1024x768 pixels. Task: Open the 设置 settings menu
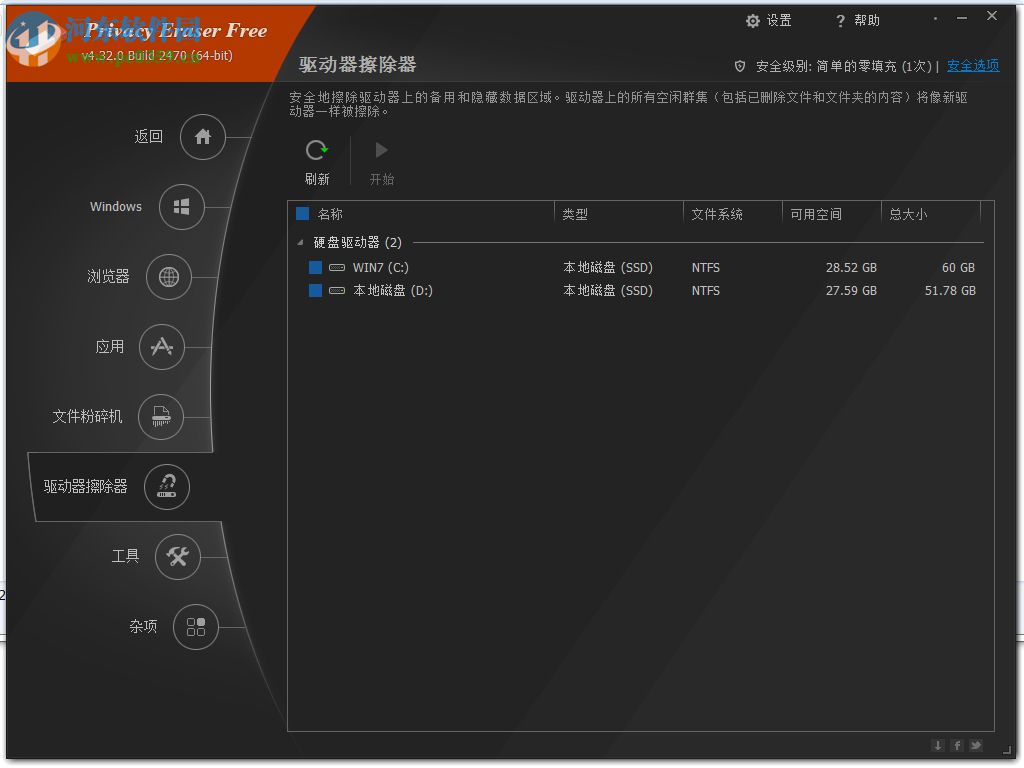pos(768,20)
